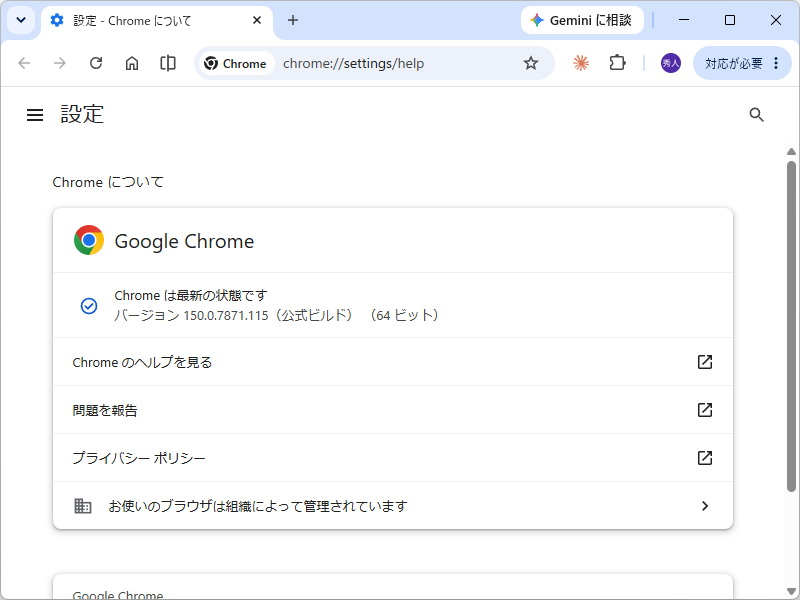Search settings with magnifier icon
Screen dimensions: 800x600
click(756, 115)
